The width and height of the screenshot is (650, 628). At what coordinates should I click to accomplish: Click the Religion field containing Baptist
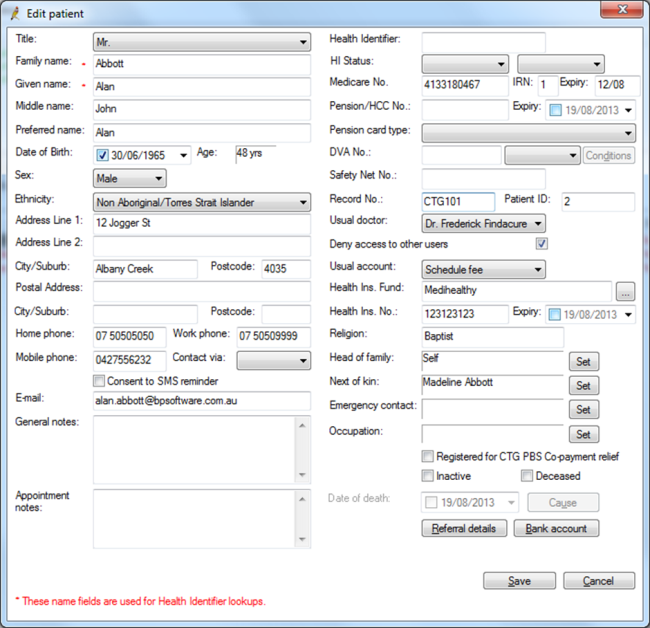coord(492,337)
